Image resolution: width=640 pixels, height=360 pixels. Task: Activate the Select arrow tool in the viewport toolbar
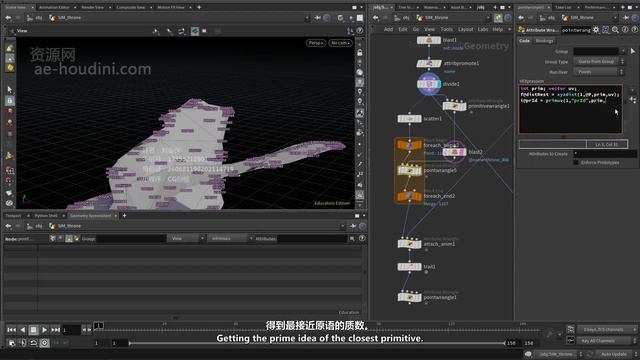tap(10, 89)
